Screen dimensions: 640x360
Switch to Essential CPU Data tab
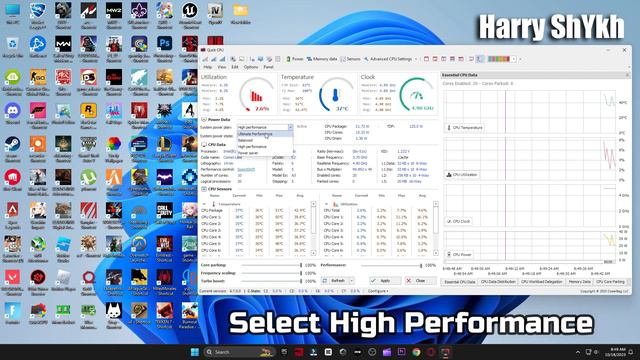[x=460, y=282]
